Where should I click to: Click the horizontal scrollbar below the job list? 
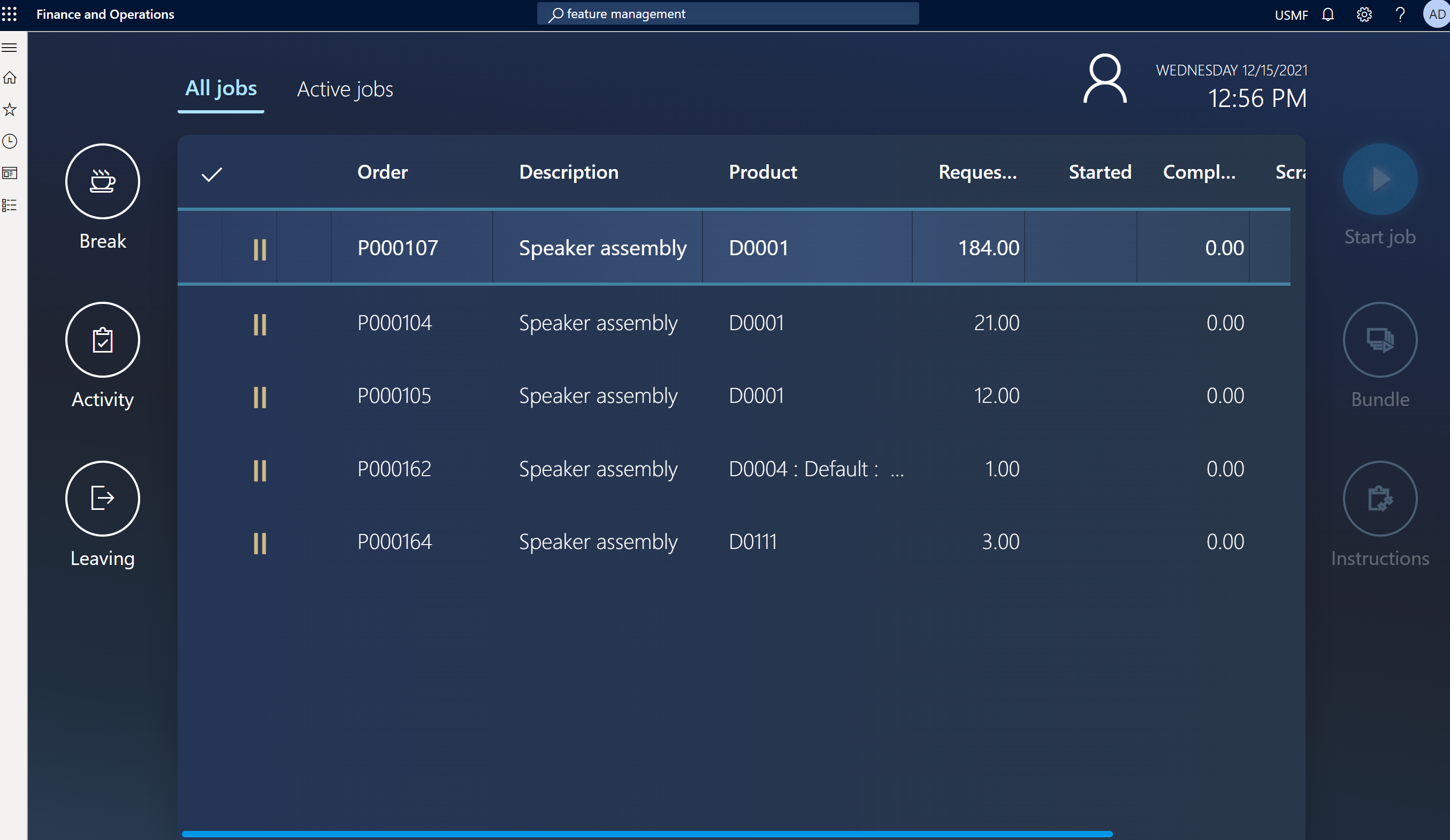(x=647, y=834)
